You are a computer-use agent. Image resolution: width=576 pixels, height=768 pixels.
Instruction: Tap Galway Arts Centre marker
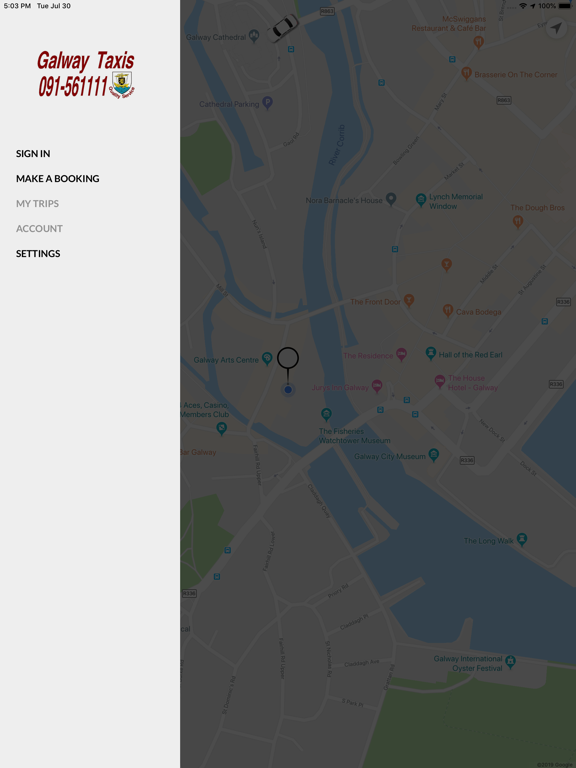(x=267, y=359)
